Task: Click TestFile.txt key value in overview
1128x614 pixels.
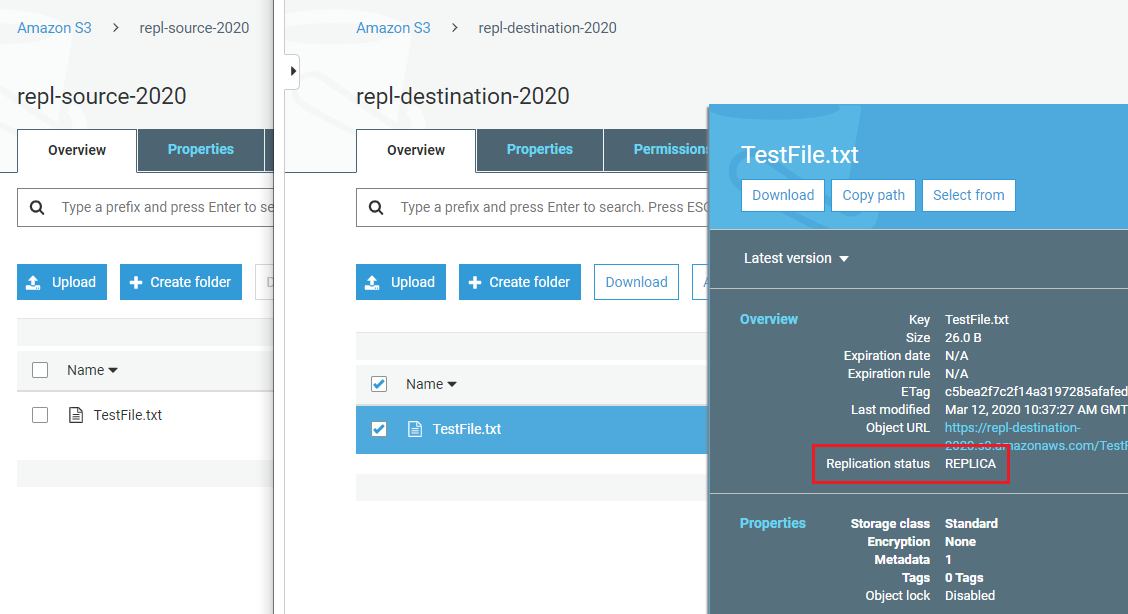Action: tap(976, 320)
